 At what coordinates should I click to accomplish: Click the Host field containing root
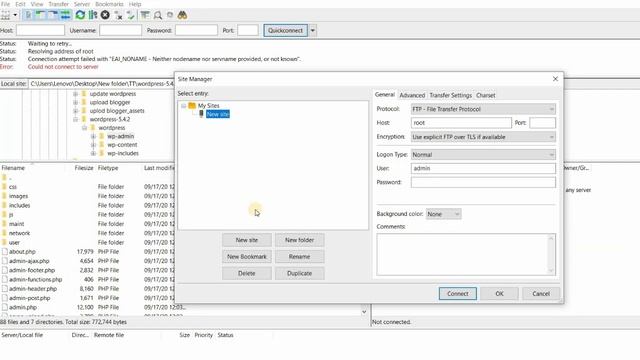tap(461, 123)
